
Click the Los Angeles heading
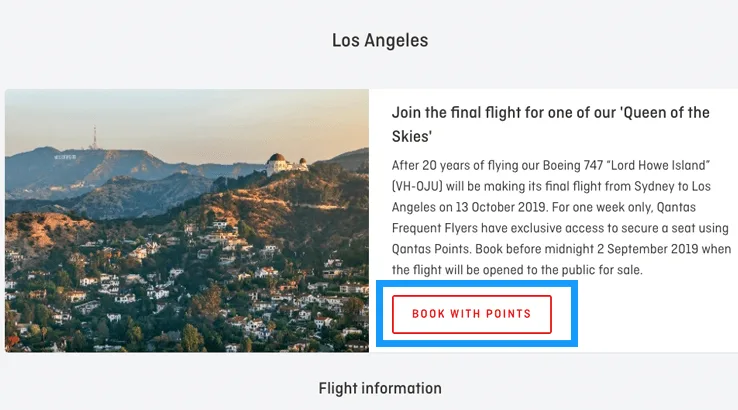click(380, 41)
